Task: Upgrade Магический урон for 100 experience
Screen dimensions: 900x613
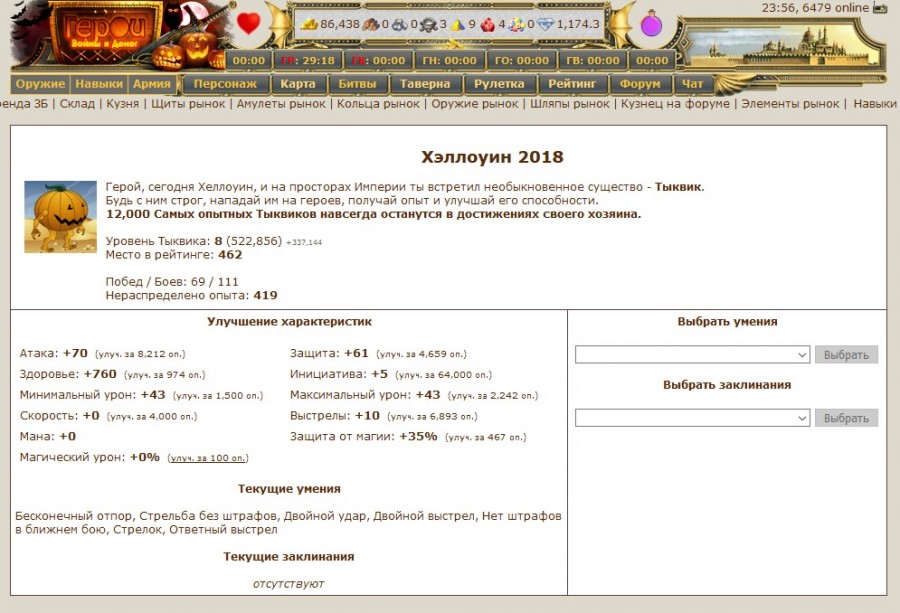Action: [208, 458]
